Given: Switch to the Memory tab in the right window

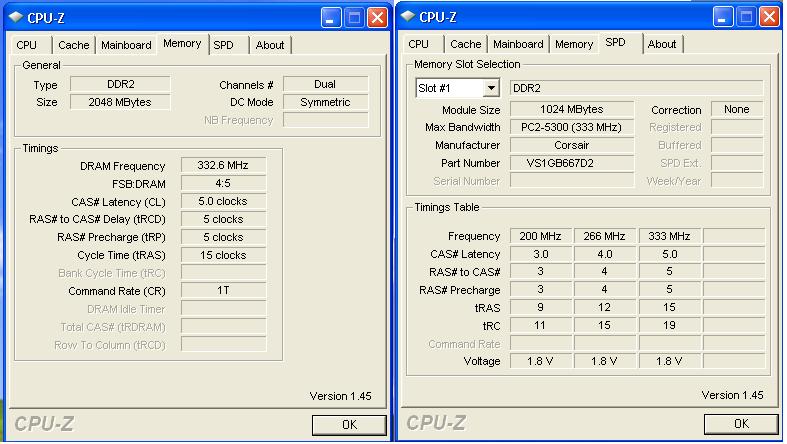Looking at the screenshot, I should [x=574, y=45].
